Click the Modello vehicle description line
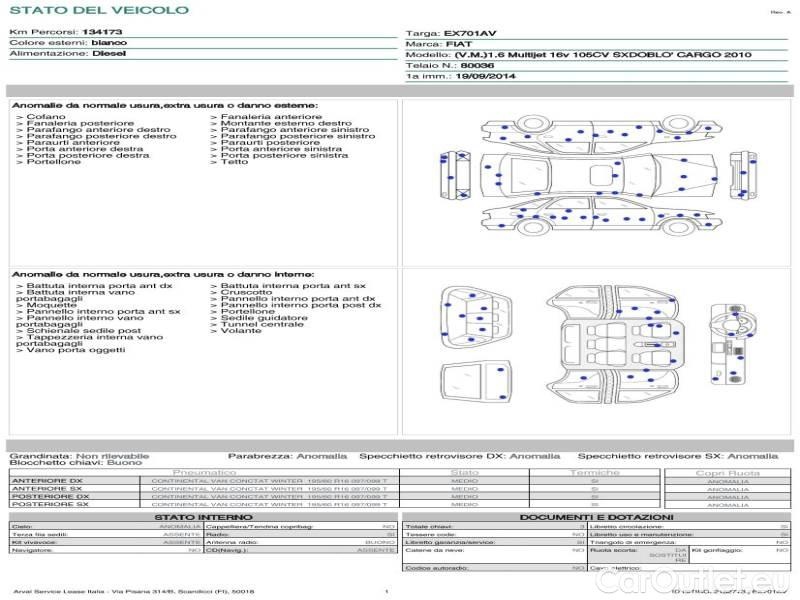The image size is (800, 600). pos(578,54)
